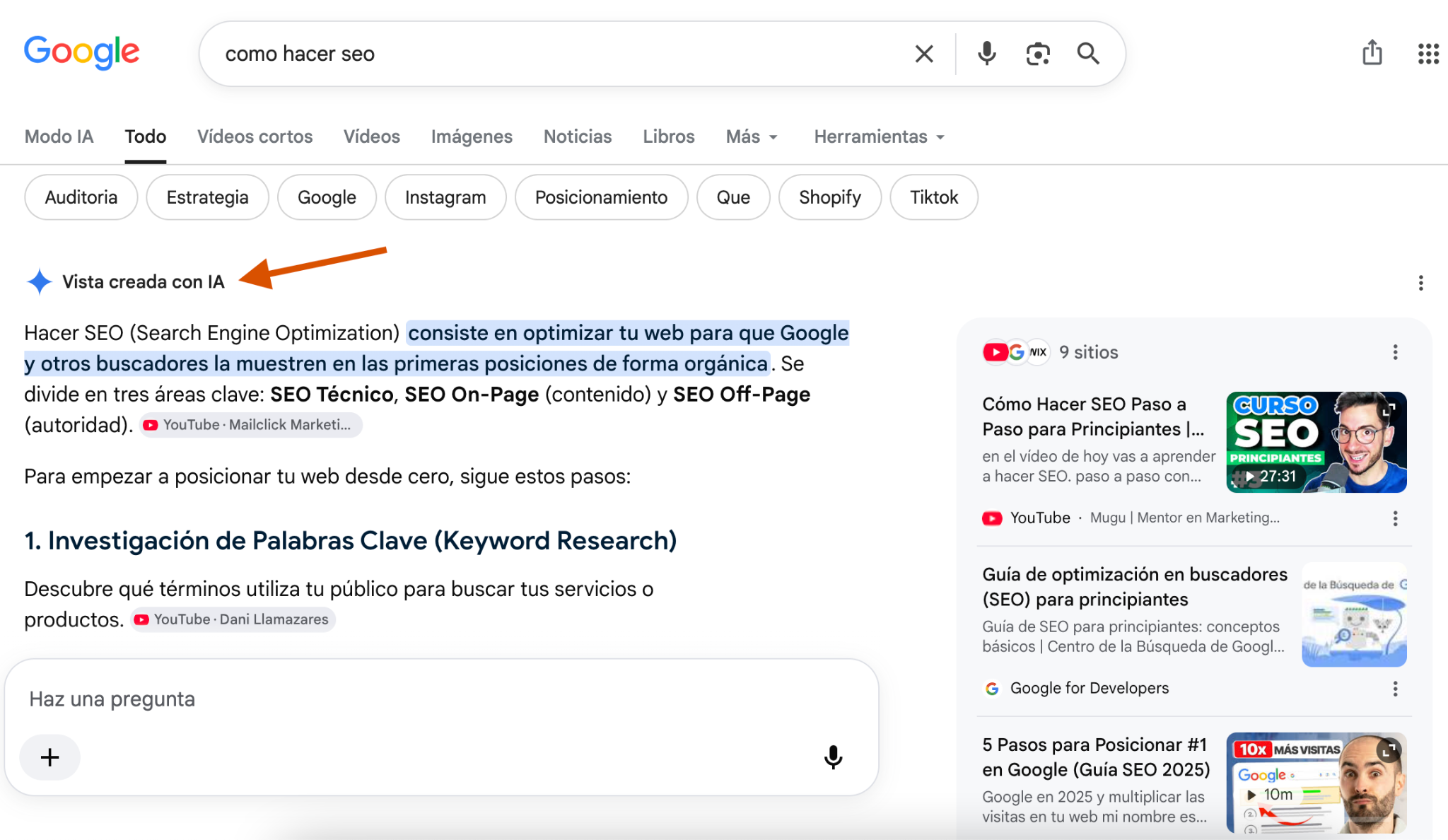This screenshot has height=840, width=1448.
Task: Select the Tiktok filter chip
Action: (x=934, y=197)
